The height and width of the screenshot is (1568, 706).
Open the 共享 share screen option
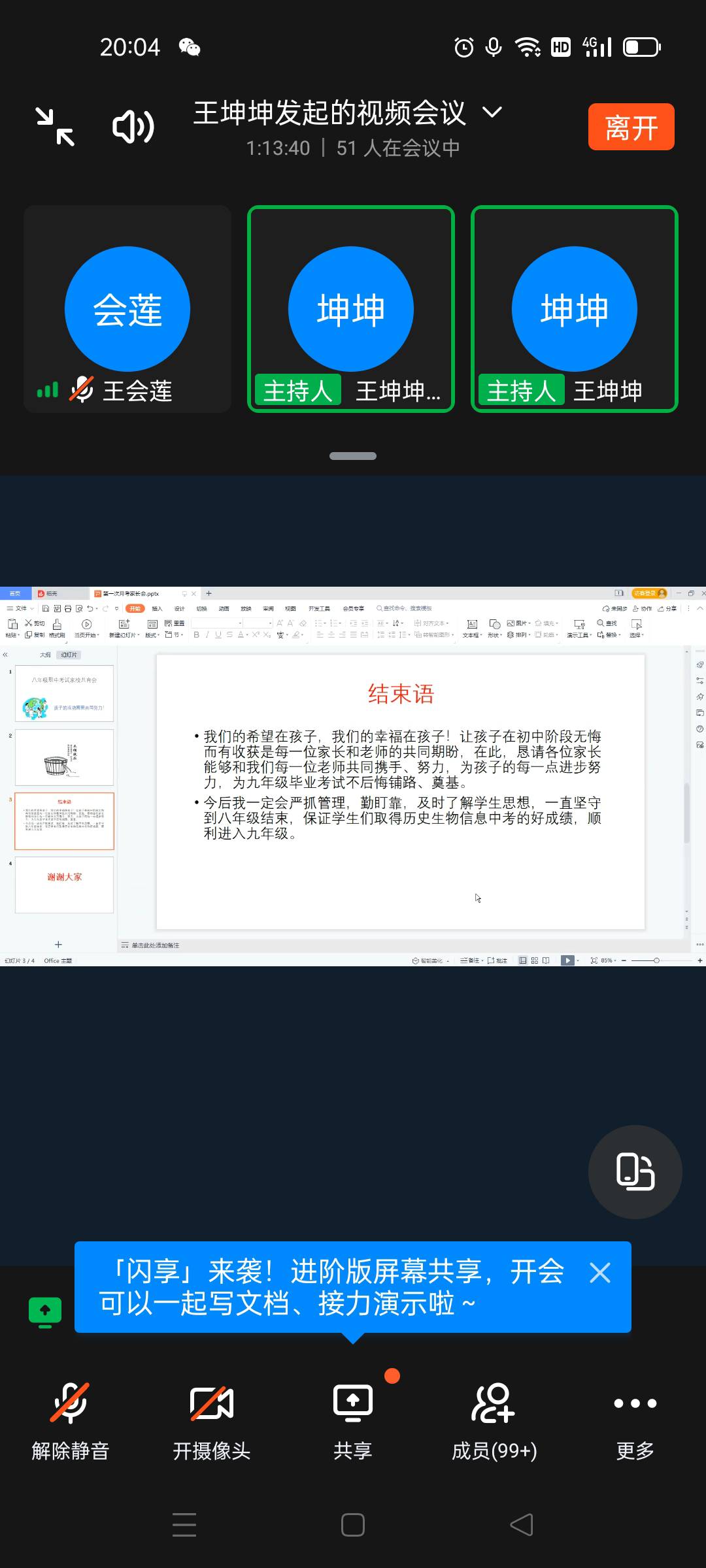pyautogui.click(x=353, y=1422)
